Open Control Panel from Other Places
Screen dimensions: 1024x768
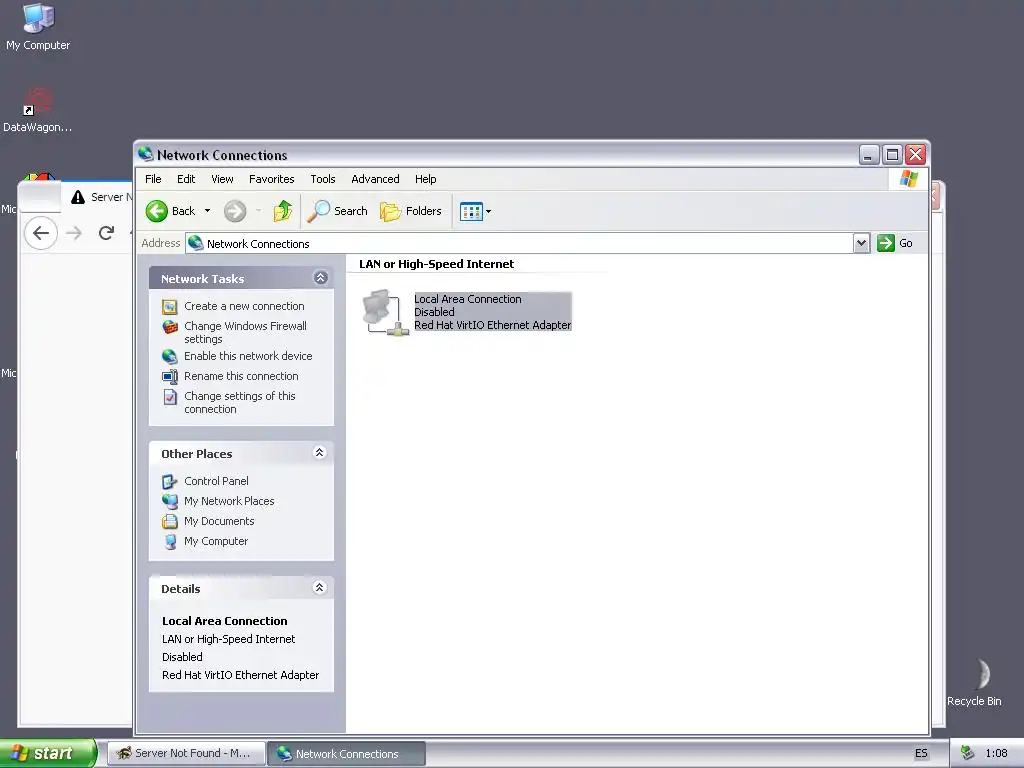216,481
